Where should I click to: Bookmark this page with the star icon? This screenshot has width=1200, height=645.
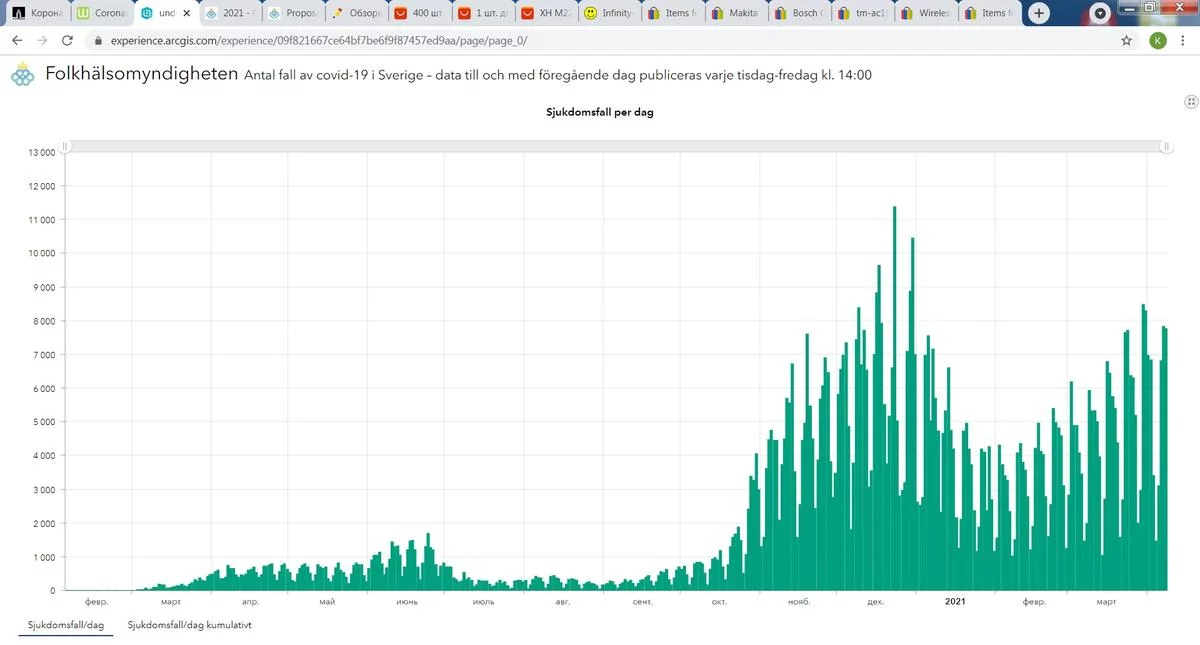pyautogui.click(x=1127, y=41)
